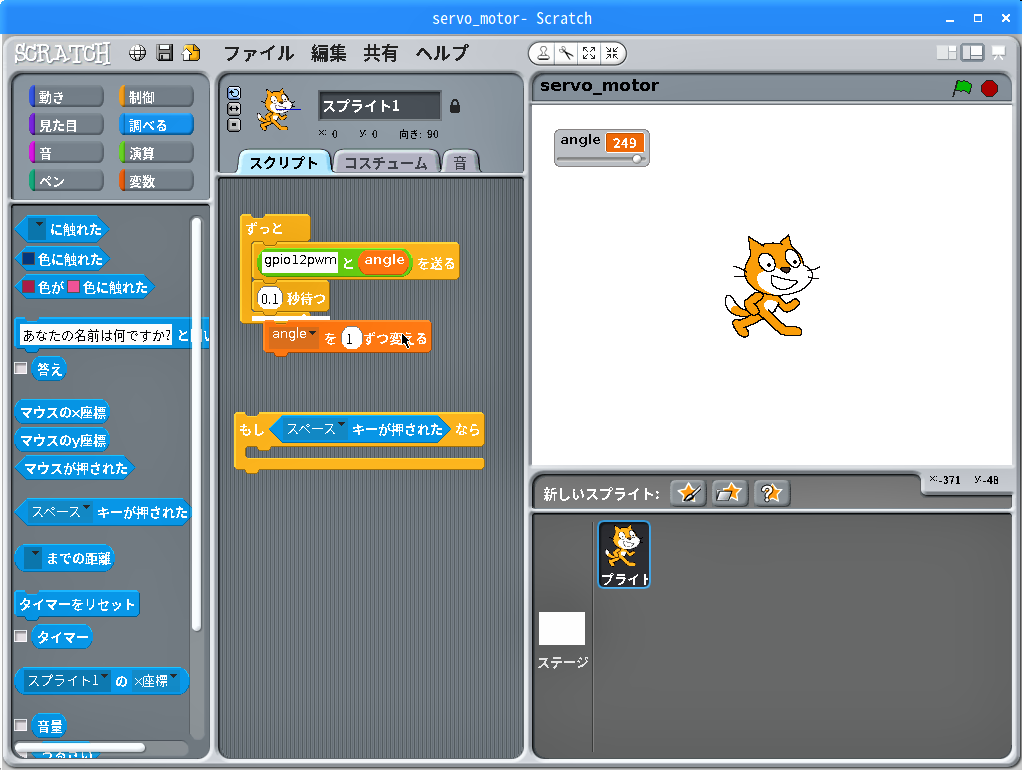The image size is (1022, 770).
Task: Switch to the コスチューム tab
Action: click(x=385, y=163)
